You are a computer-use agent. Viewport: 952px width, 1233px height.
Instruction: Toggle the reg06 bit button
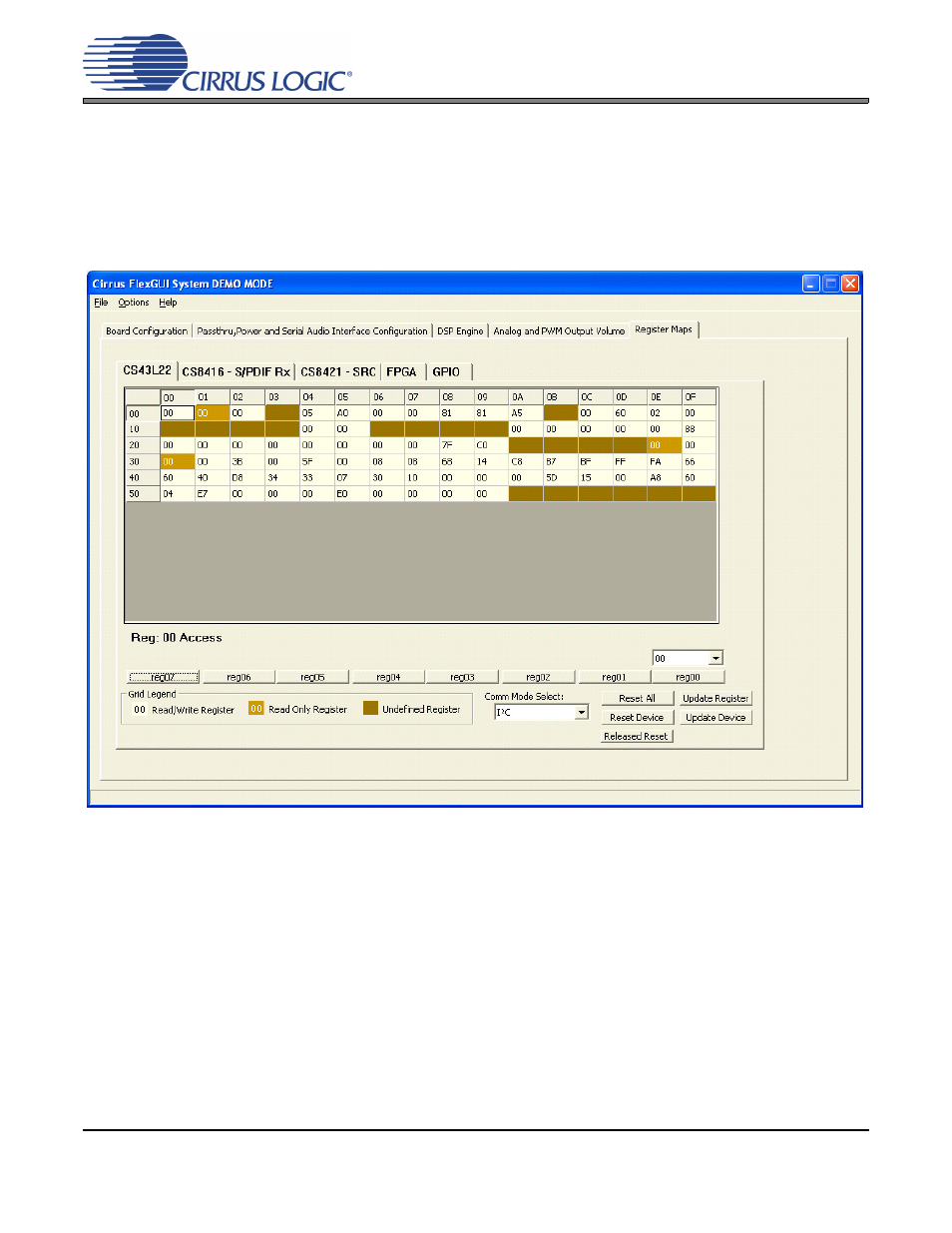pyautogui.click(x=238, y=677)
